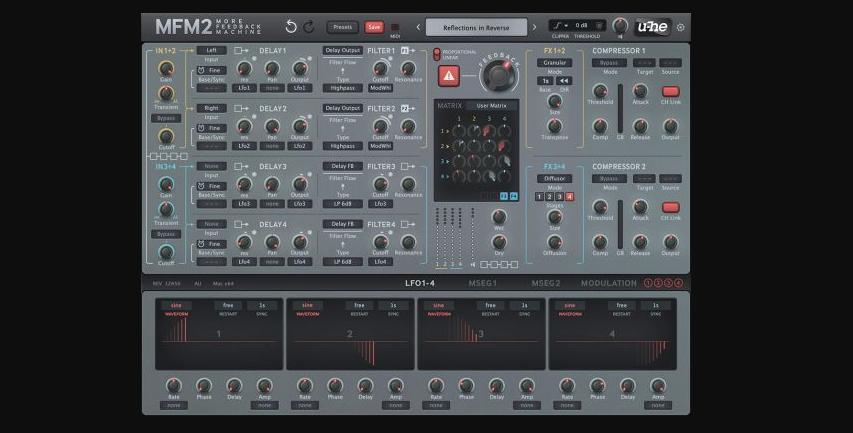Open the Granular mode dropdown in FX 1+2

(554, 62)
